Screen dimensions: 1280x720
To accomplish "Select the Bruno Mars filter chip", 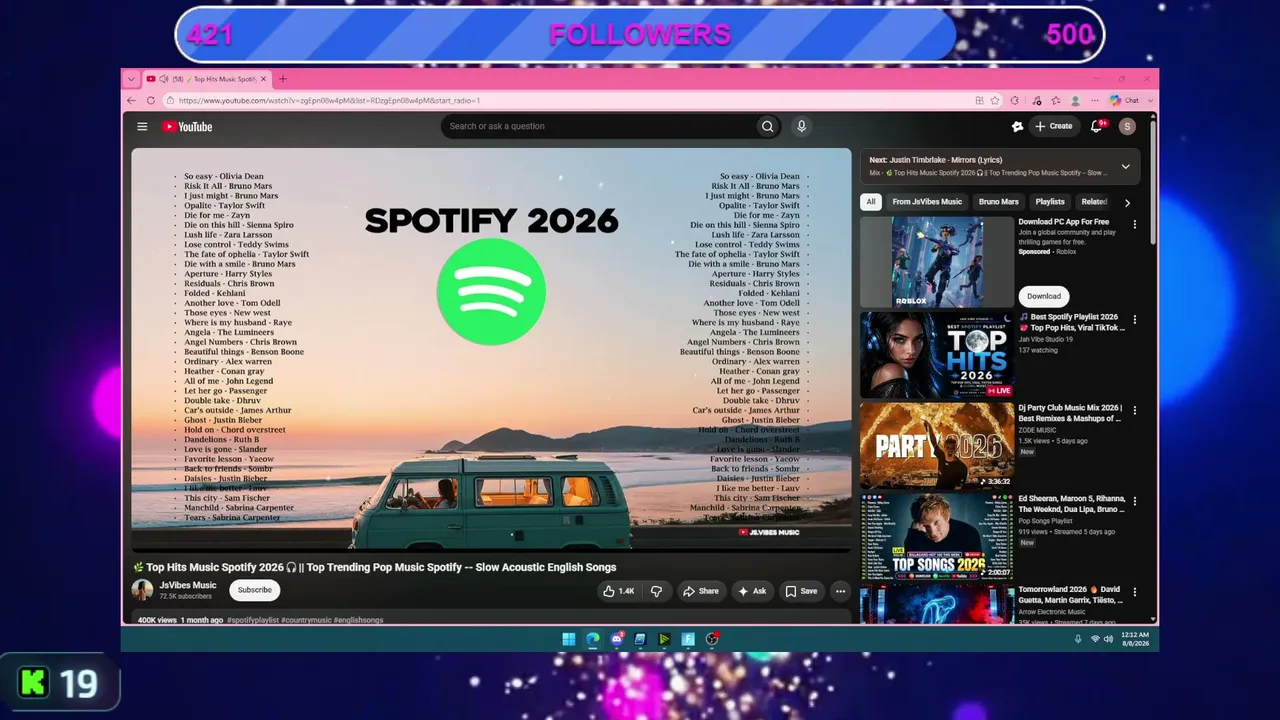I will pos(998,202).
